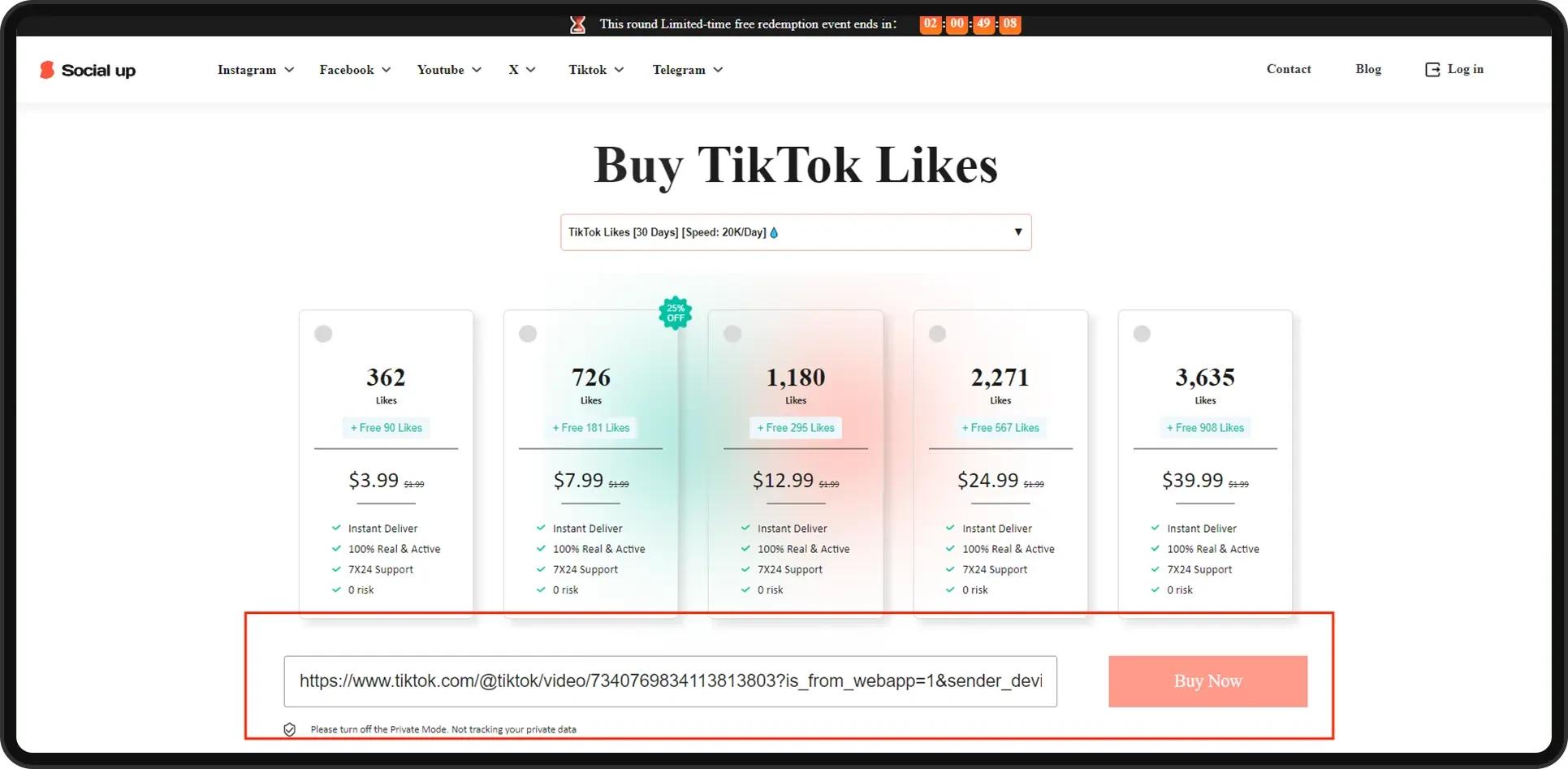
Task: Click the shield icon beside private mode notice
Action: pos(290,729)
